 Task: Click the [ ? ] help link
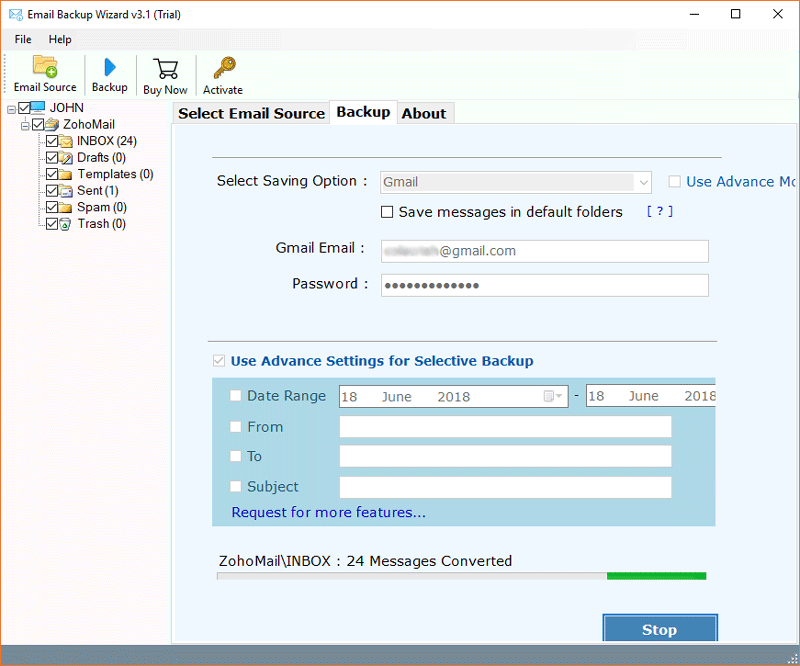coord(660,211)
